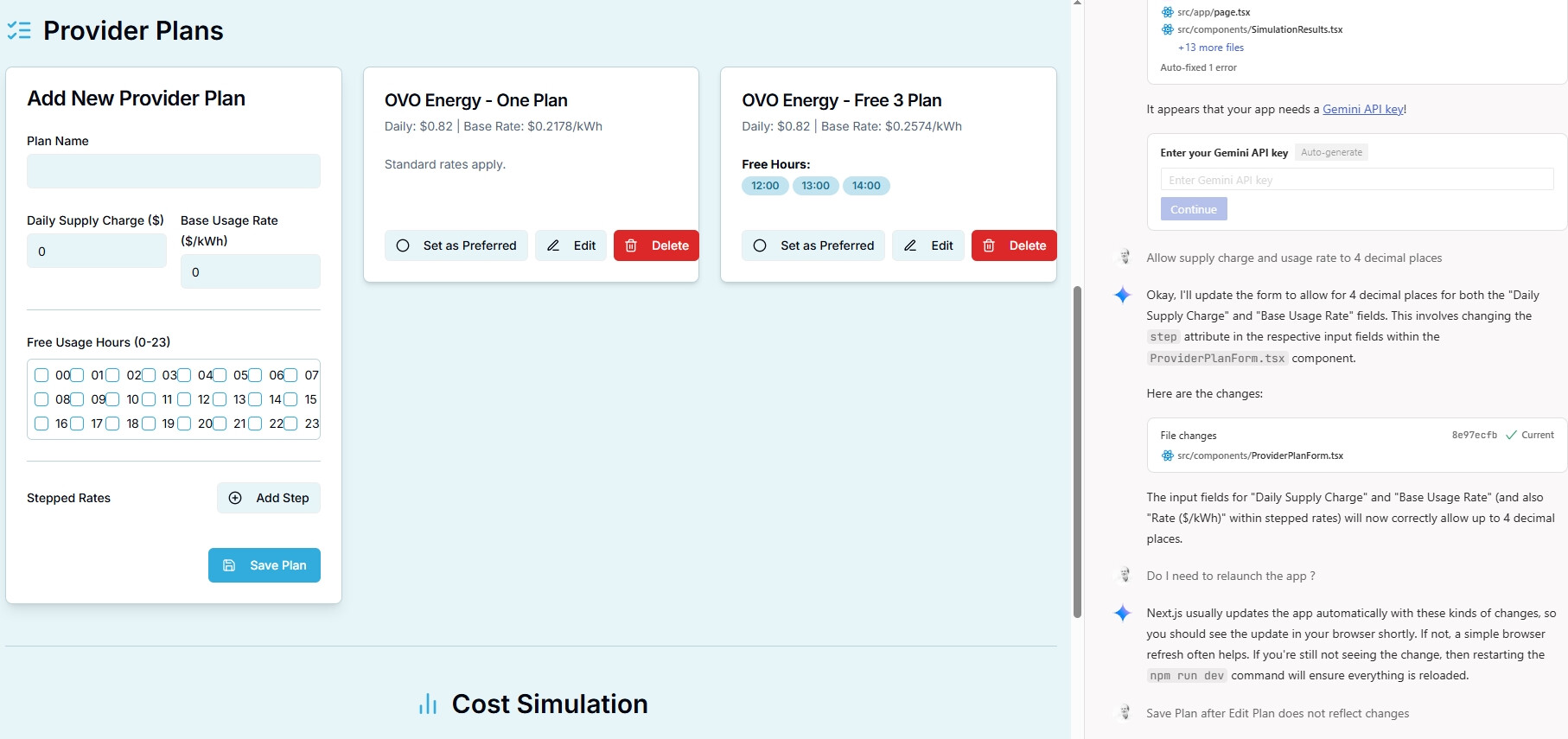The image size is (1568, 739).
Task: Click the Auto-generate API key button
Action: point(1331,153)
